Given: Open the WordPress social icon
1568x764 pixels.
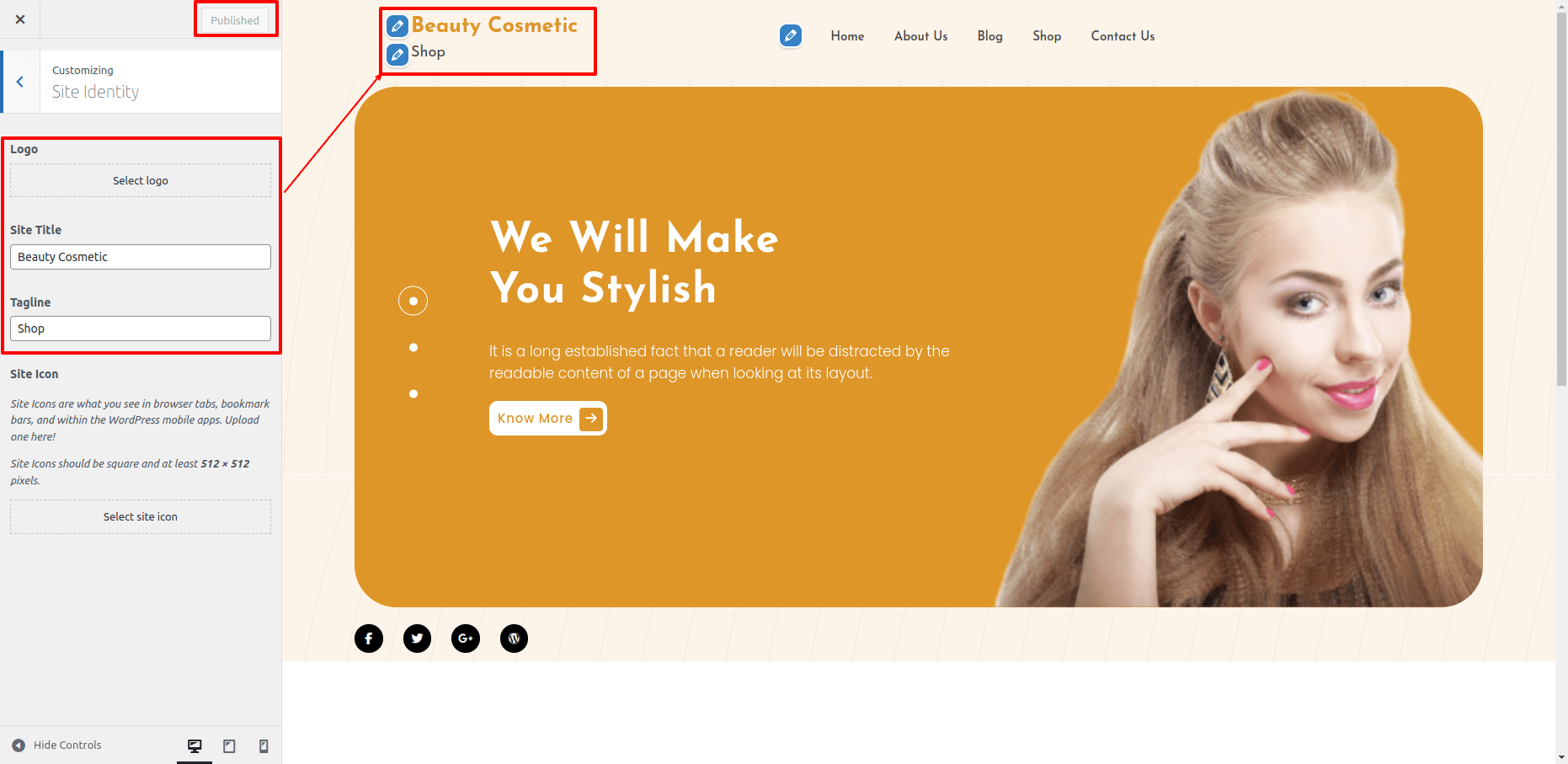Looking at the screenshot, I should point(515,638).
